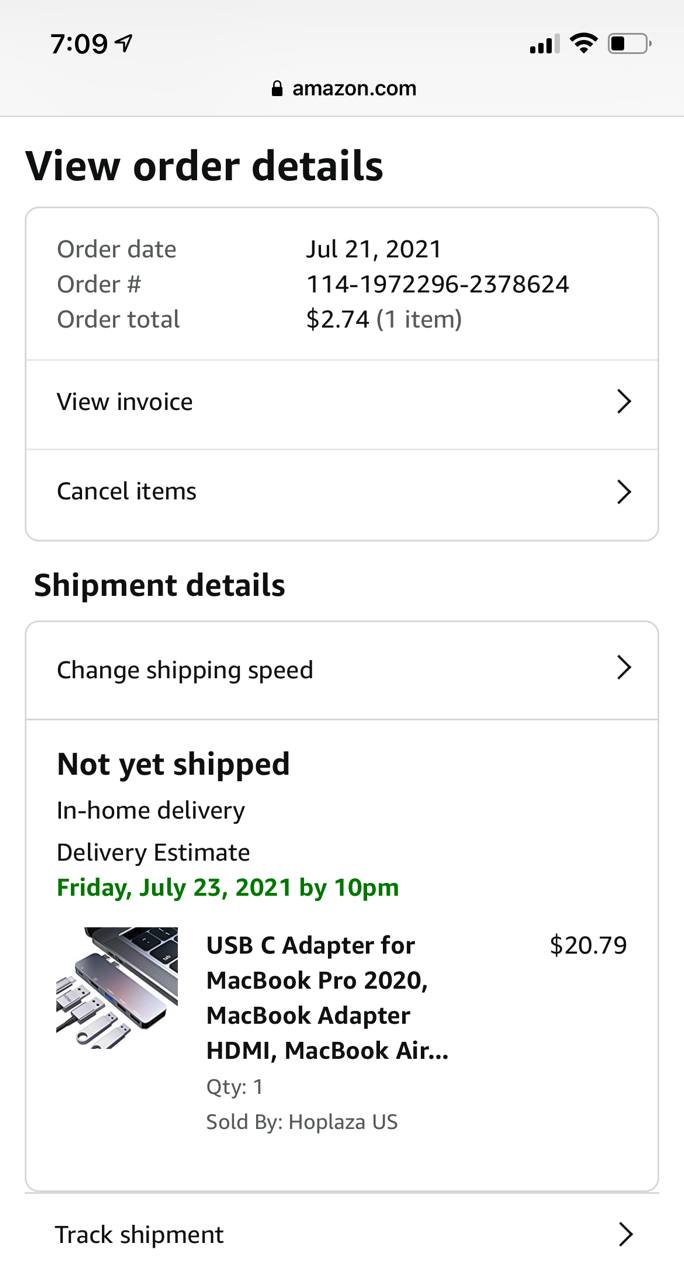Tap the location arrow in status bar
Viewport: 684px width, 1280px height.
click(125, 43)
